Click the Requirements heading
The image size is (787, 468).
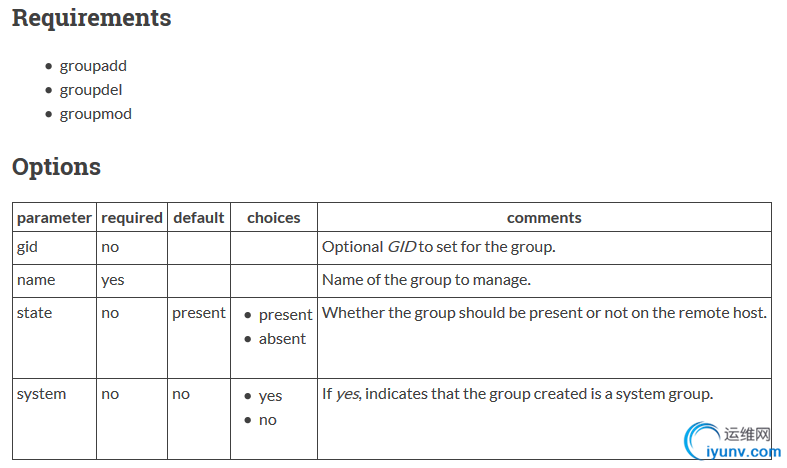click(x=91, y=18)
